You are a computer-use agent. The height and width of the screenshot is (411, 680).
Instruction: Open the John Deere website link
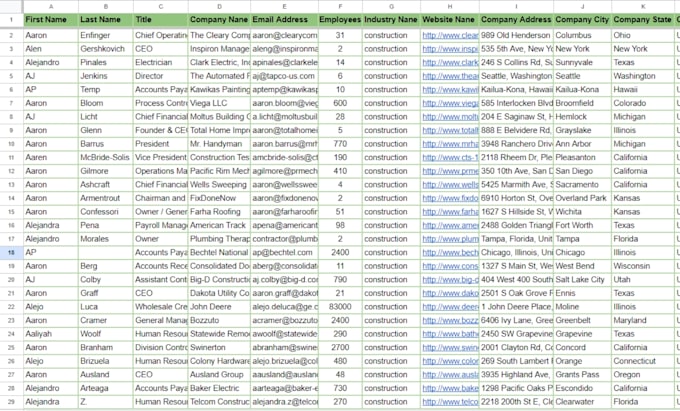click(450, 307)
